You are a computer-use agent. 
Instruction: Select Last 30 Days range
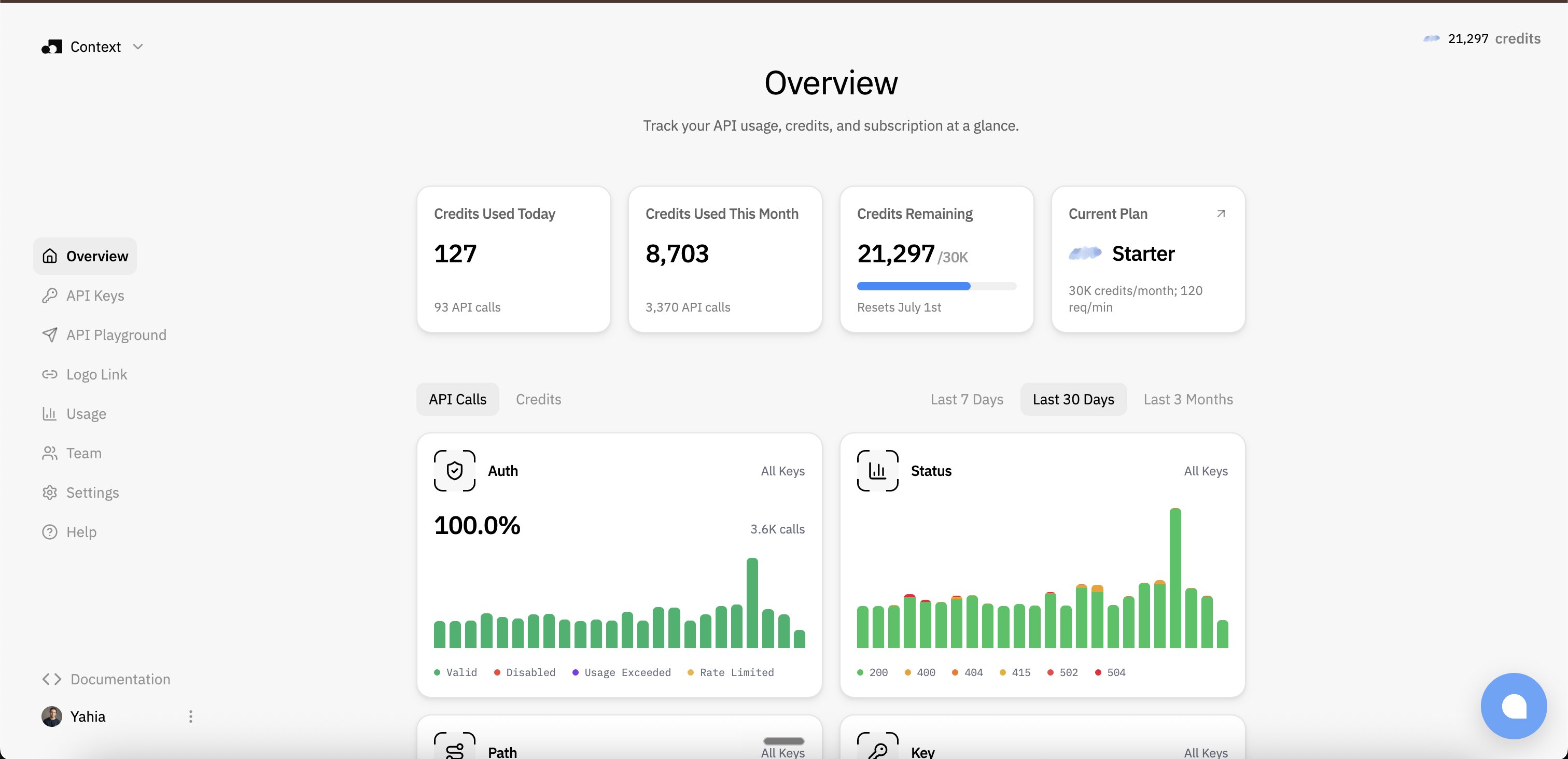pos(1074,399)
